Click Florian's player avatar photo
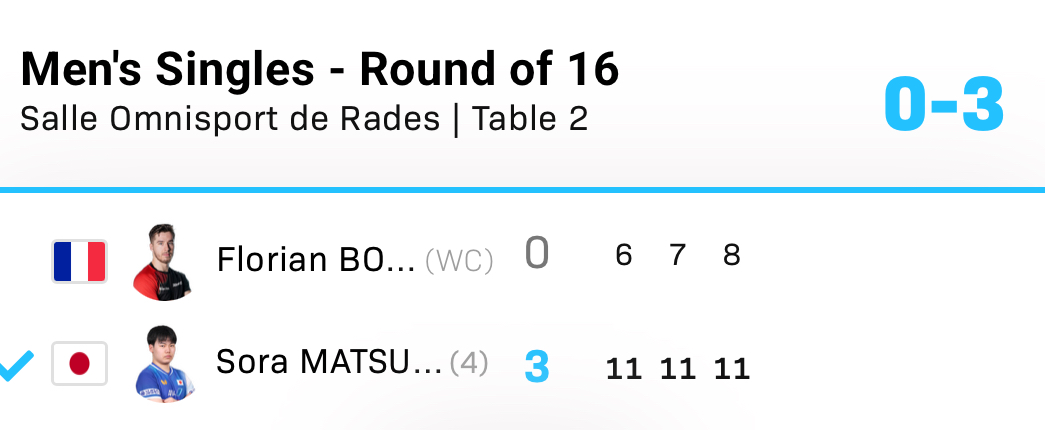Screen dimensions: 1045x430 [x=162, y=262]
